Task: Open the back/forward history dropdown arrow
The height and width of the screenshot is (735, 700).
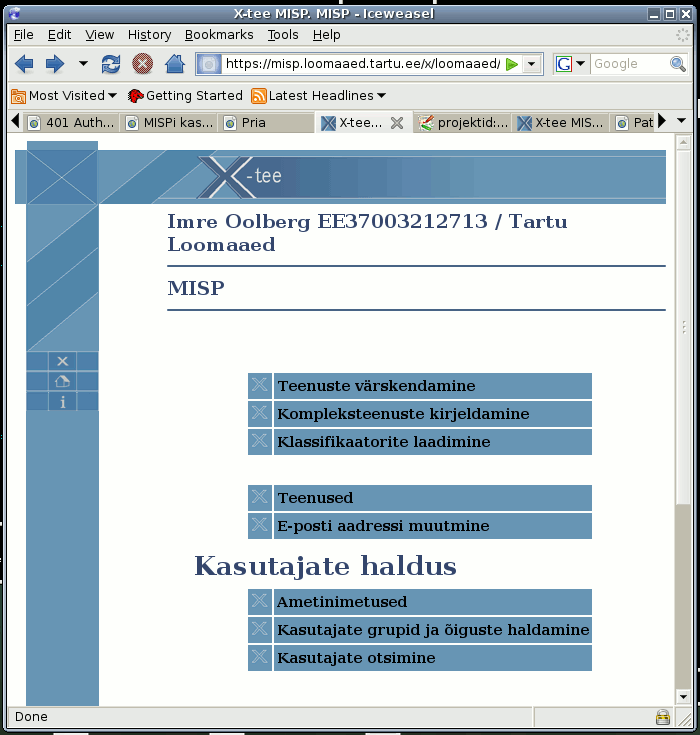Action: pyautogui.click(x=83, y=63)
